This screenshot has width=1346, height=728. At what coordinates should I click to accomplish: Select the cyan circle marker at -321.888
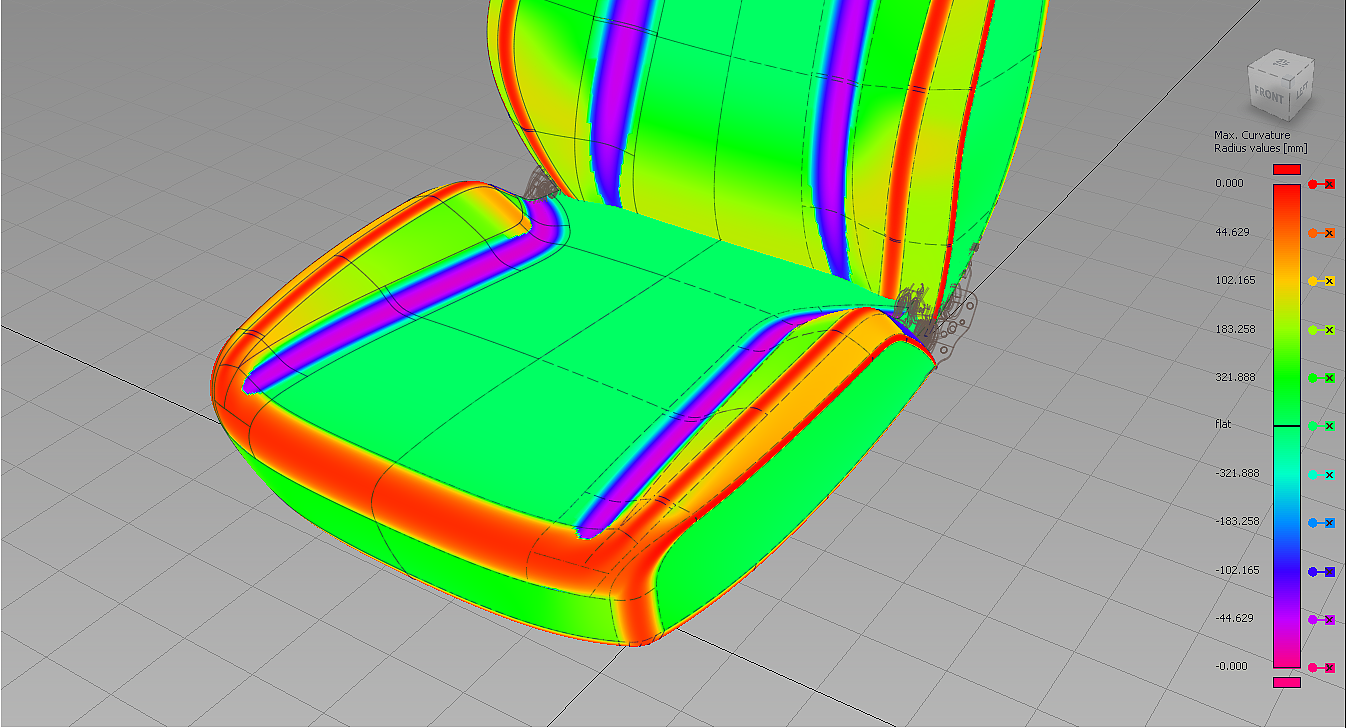coord(1312,474)
